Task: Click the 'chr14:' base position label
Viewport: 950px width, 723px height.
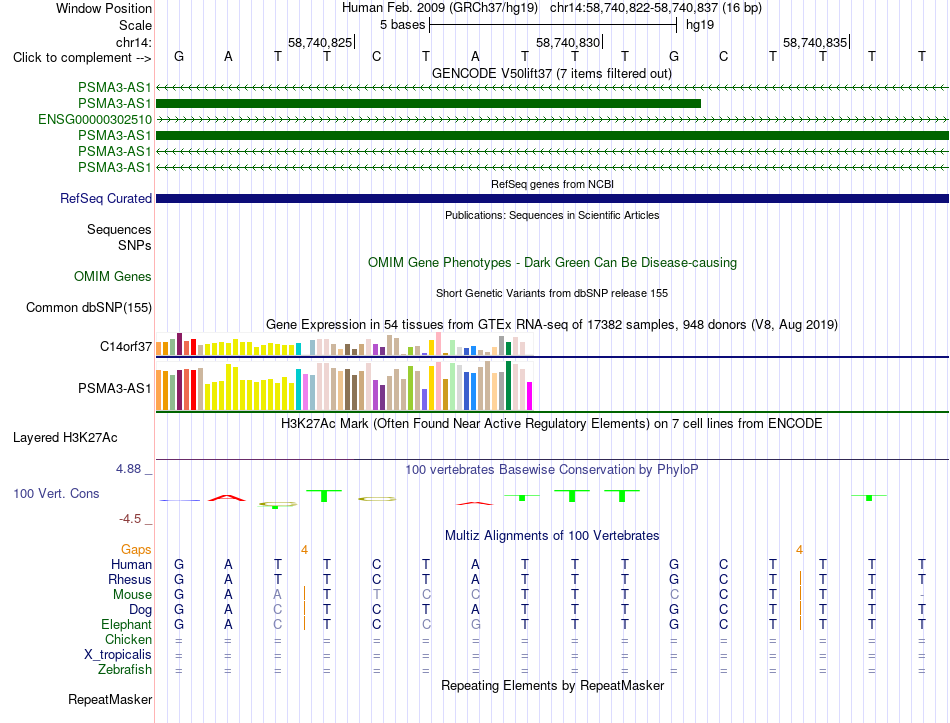Action: point(133,42)
